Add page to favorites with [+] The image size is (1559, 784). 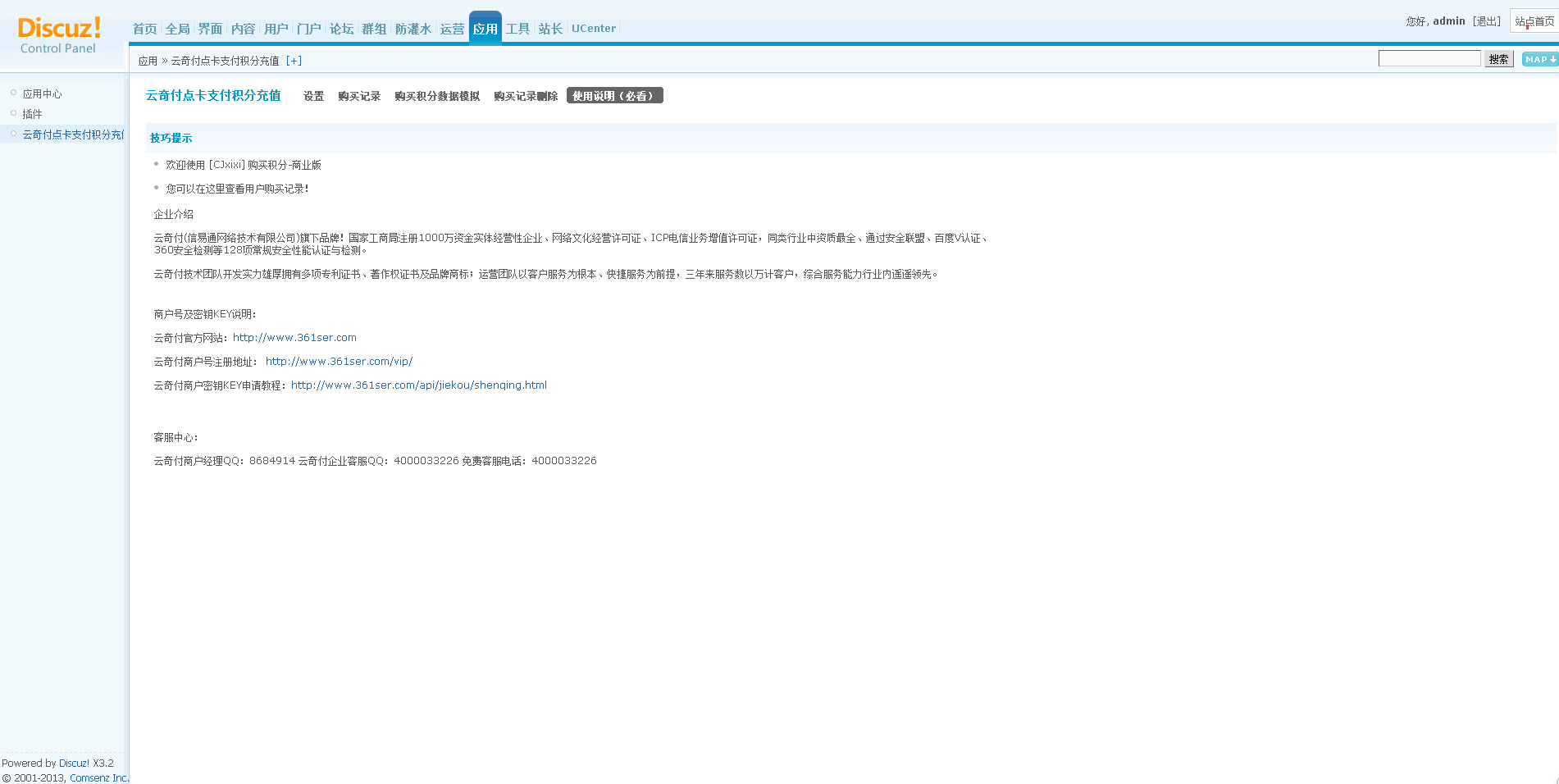pos(294,61)
